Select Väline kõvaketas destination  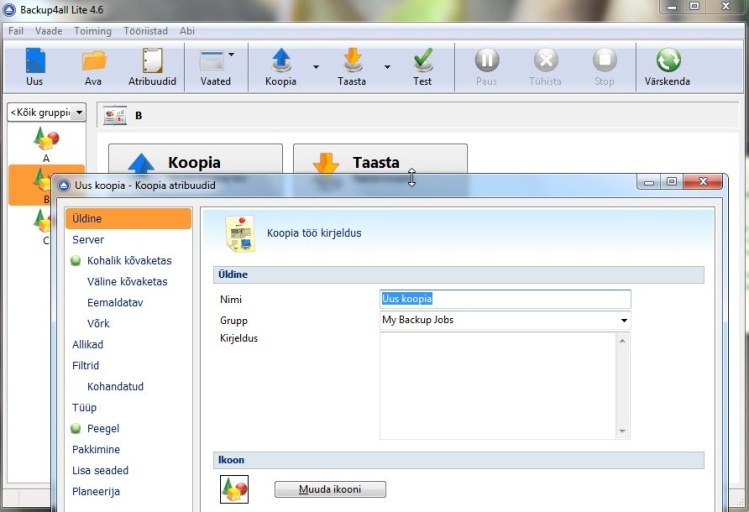[x=128, y=282]
